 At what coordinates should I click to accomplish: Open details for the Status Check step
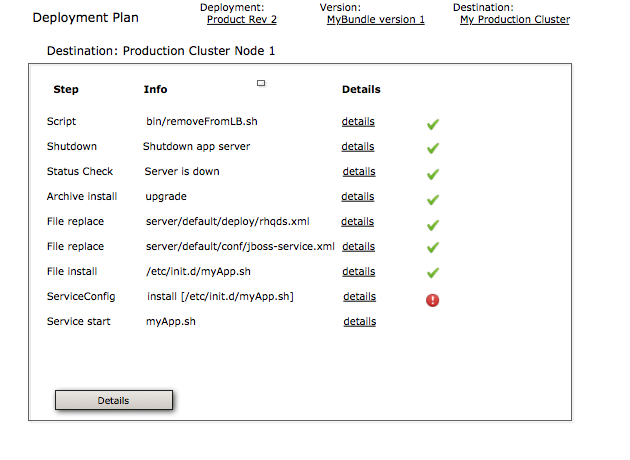coord(359,172)
